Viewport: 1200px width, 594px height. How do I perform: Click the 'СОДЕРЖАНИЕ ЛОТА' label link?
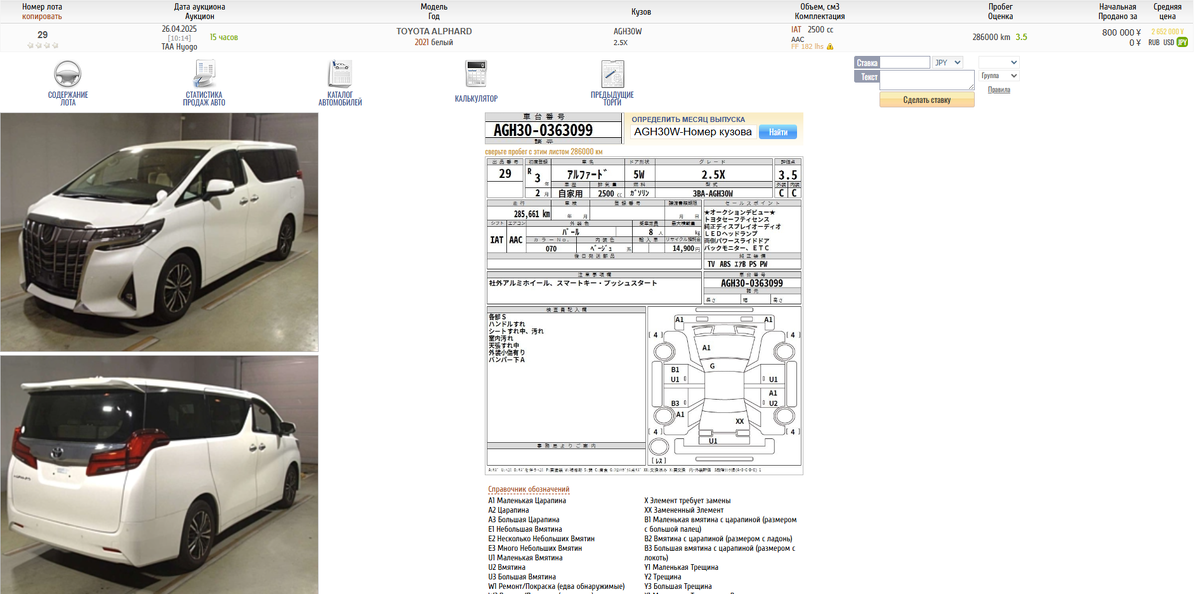(x=67, y=99)
